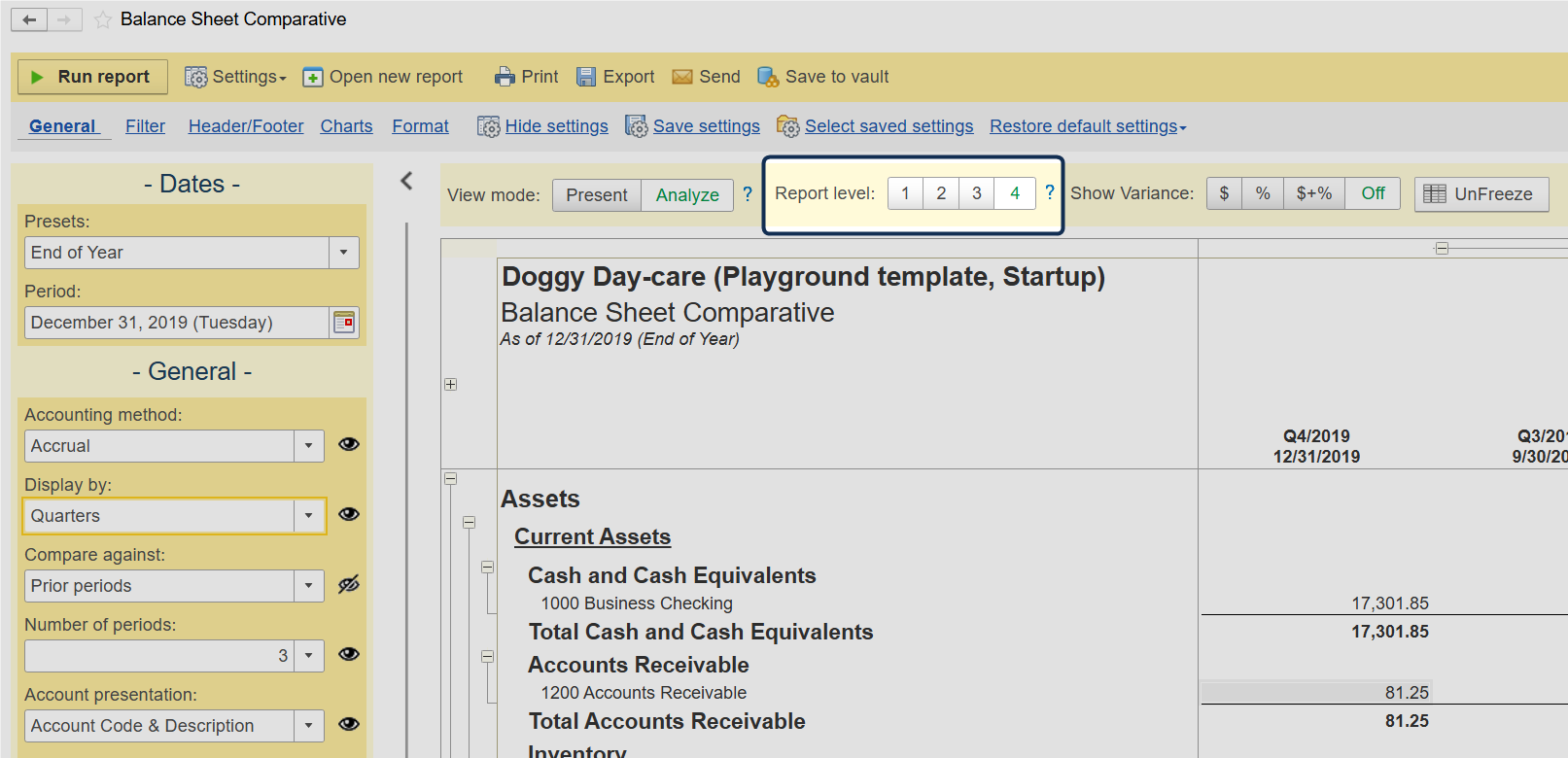This screenshot has height=758, width=1568.
Task: Toggle visibility eye for Accounting method
Action: click(x=349, y=444)
